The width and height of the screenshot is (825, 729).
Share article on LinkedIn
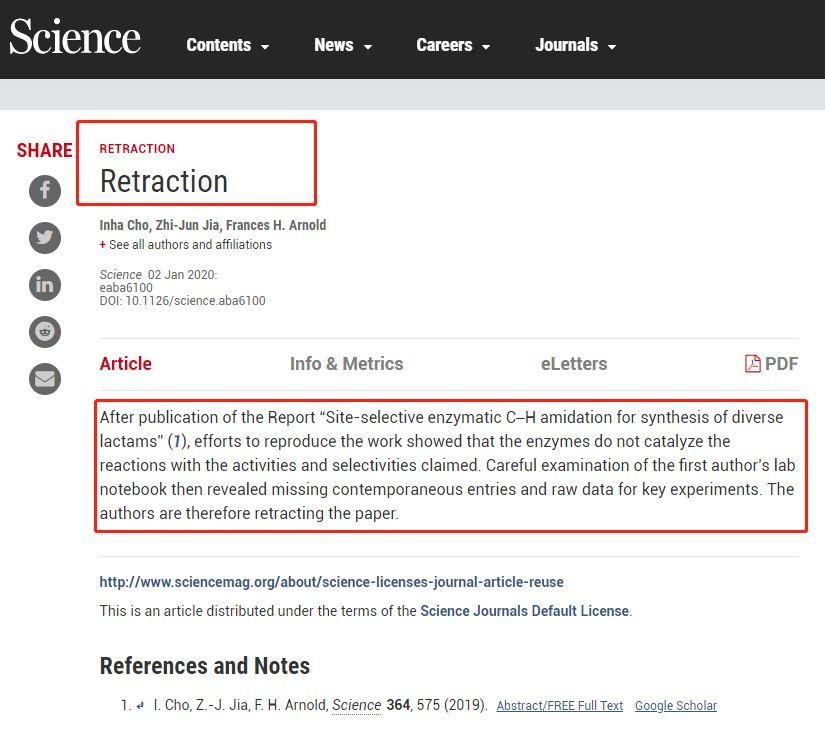pyautogui.click(x=45, y=285)
